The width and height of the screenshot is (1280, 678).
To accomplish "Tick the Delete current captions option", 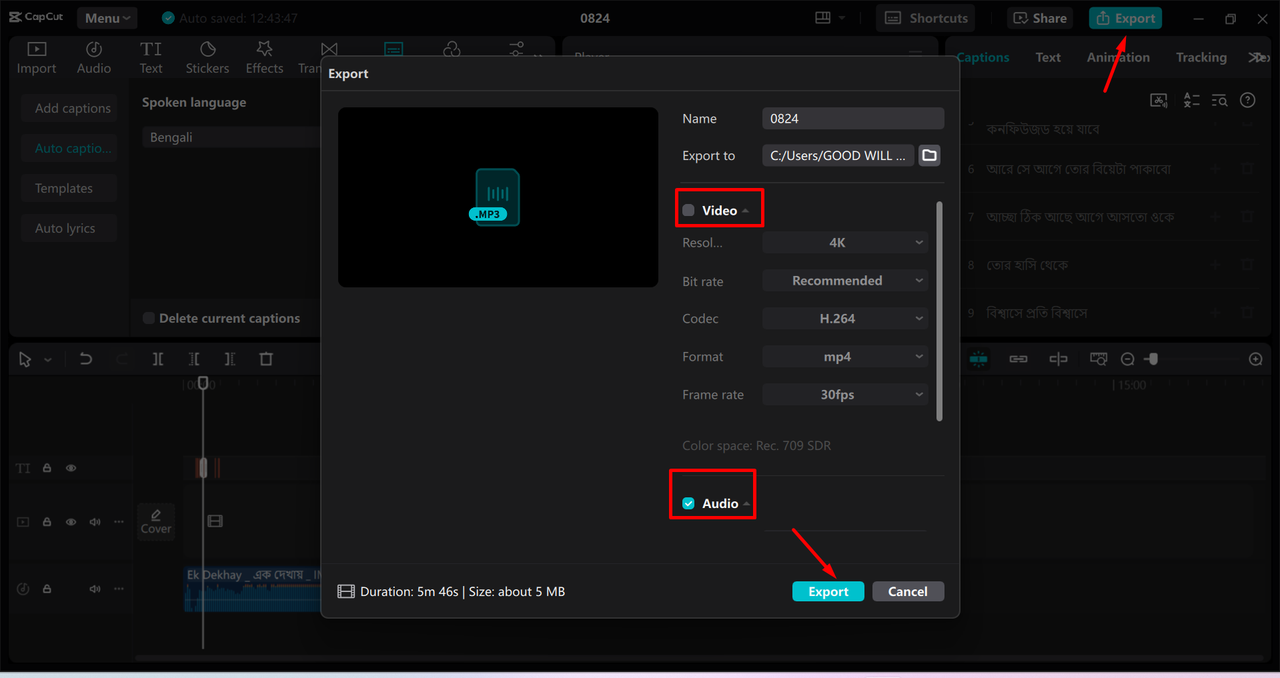I will click(149, 318).
